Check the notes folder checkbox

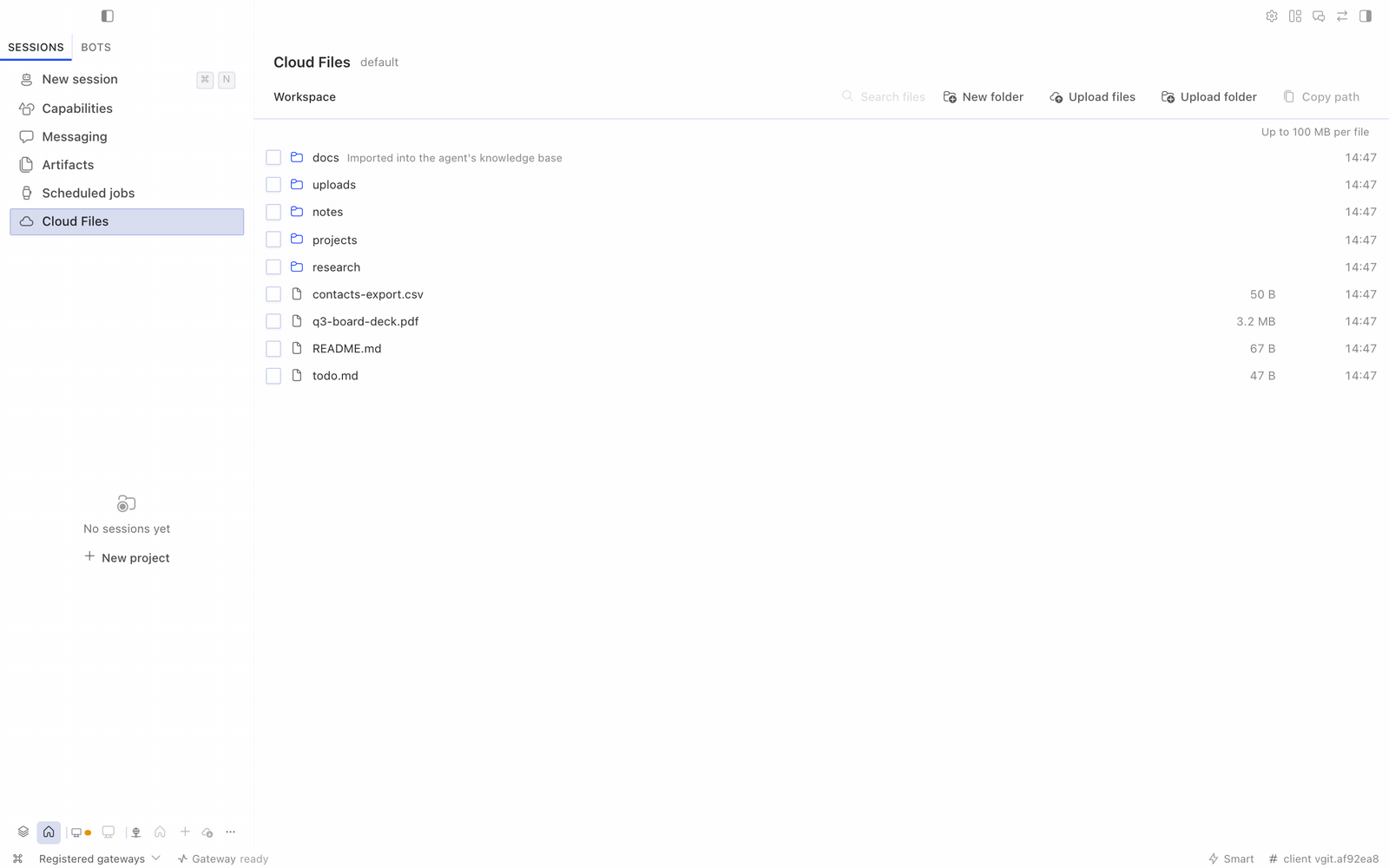coord(273,212)
